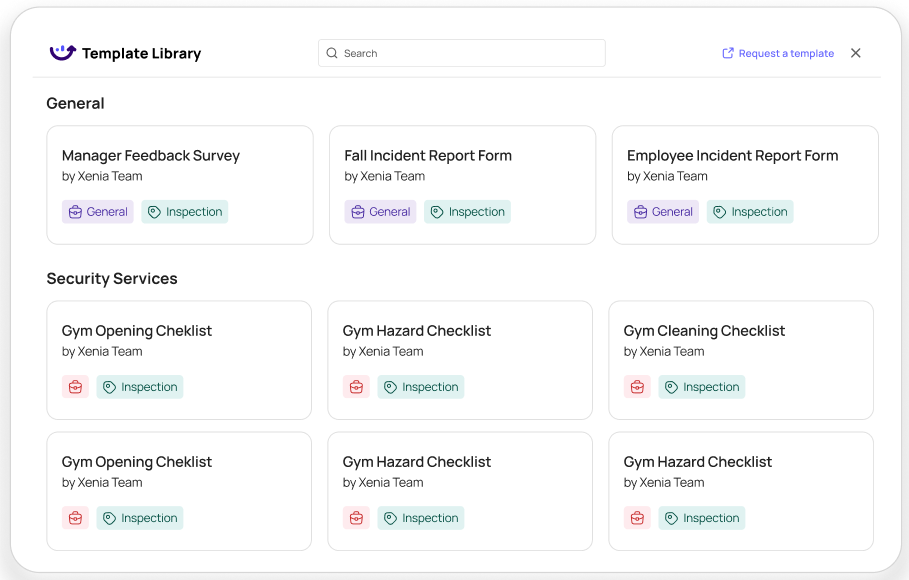Viewport: 909px width, 580px height.
Task: Click the red briefcase icon on Gym Cleaning Checklist
Action: pyautogui.click(x=637, y=387)
